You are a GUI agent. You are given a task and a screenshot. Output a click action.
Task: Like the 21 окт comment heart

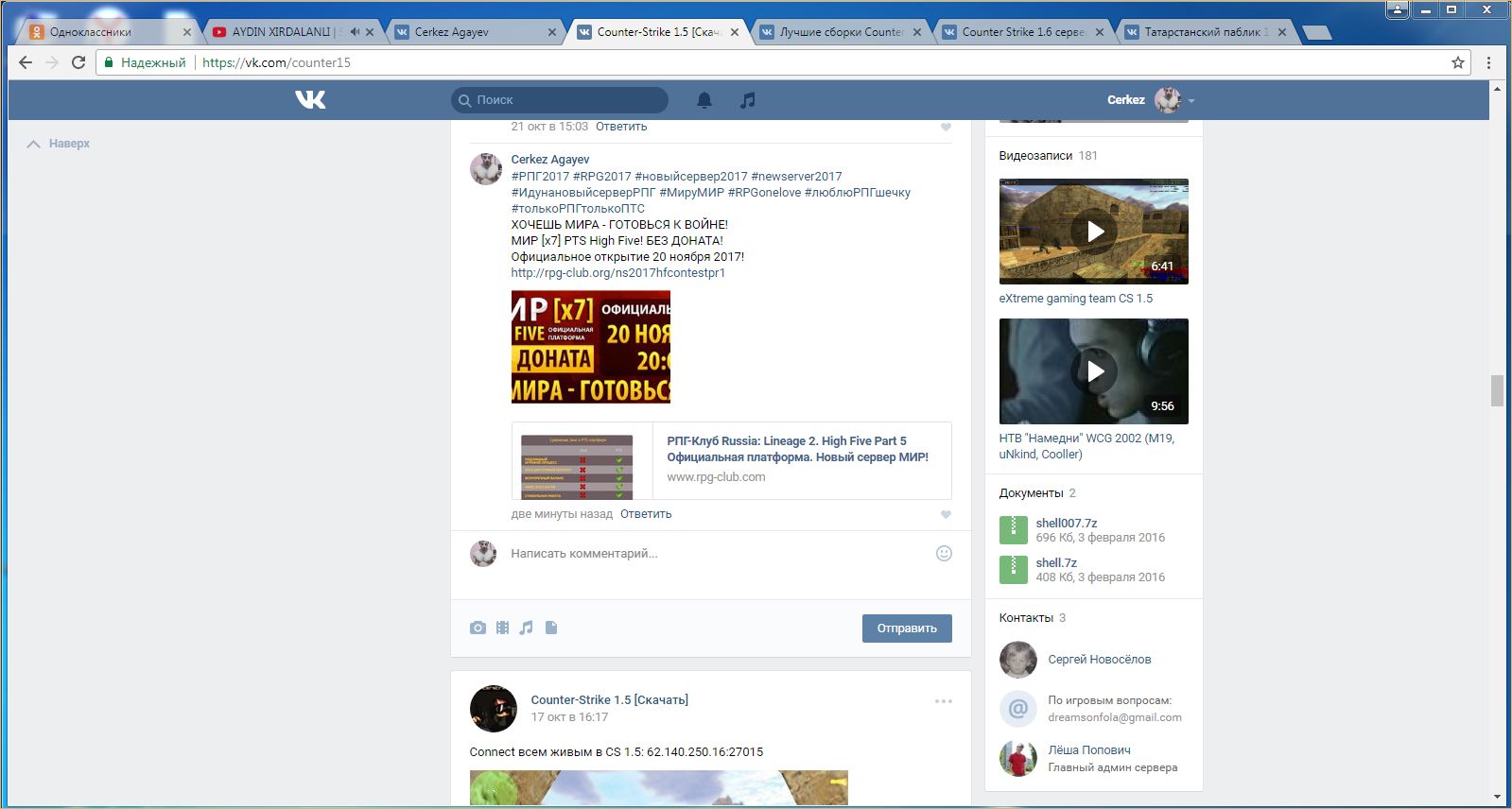[x=946, y=127]
